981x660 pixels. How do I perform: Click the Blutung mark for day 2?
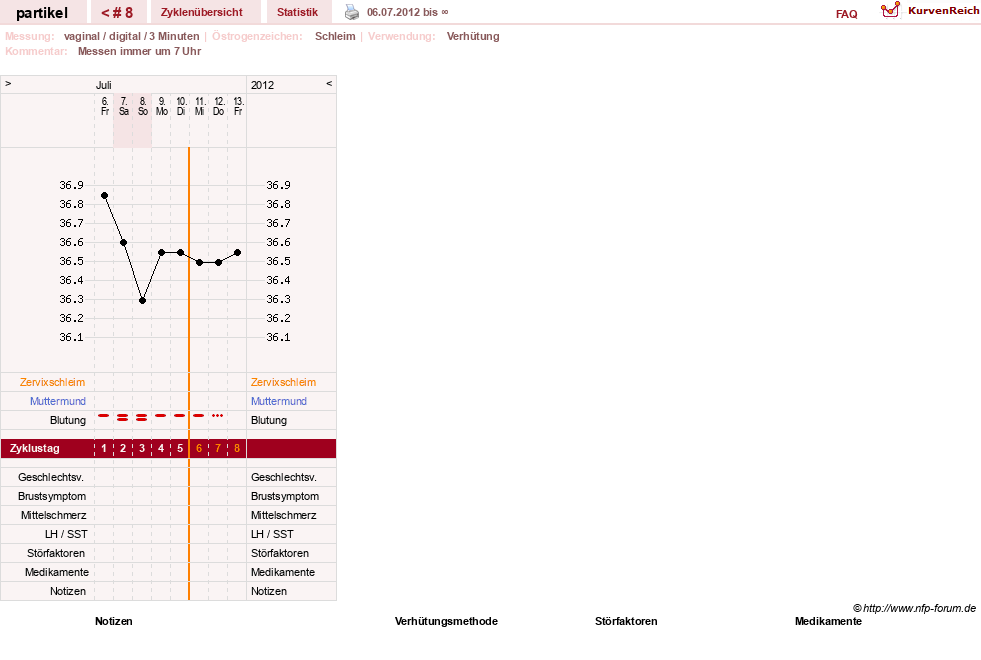click(x=123, y=417)
